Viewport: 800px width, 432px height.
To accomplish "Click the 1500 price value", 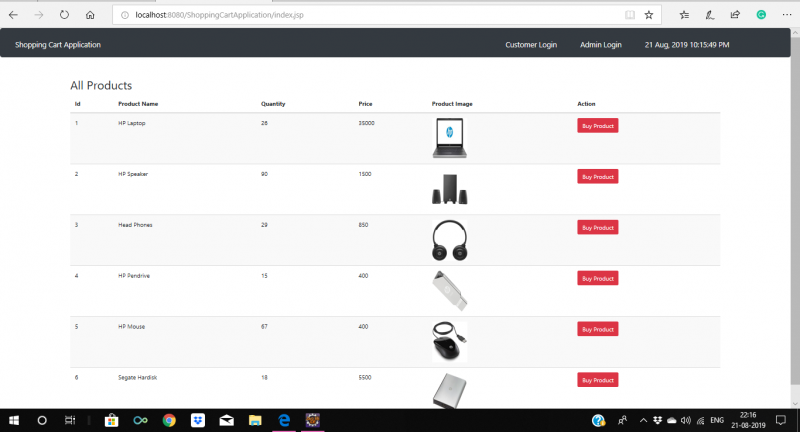I will click(365, 174).
